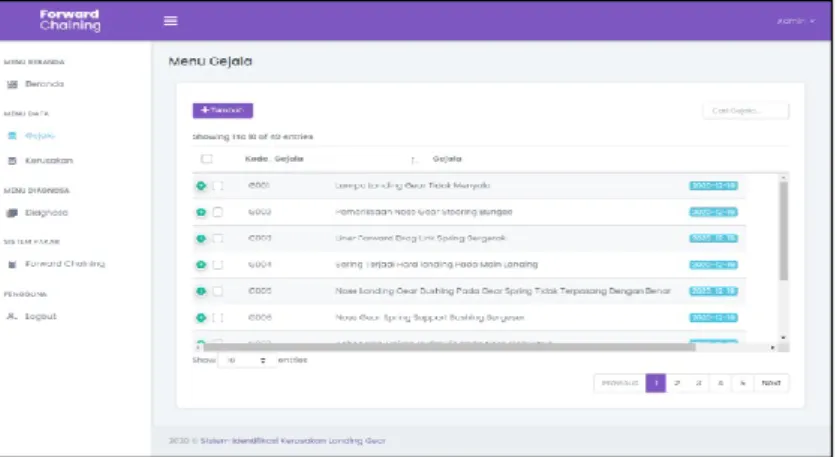Select page 2 in pagination
The width and height of the screenshot is (837, 457).
(x=677, y=383)
